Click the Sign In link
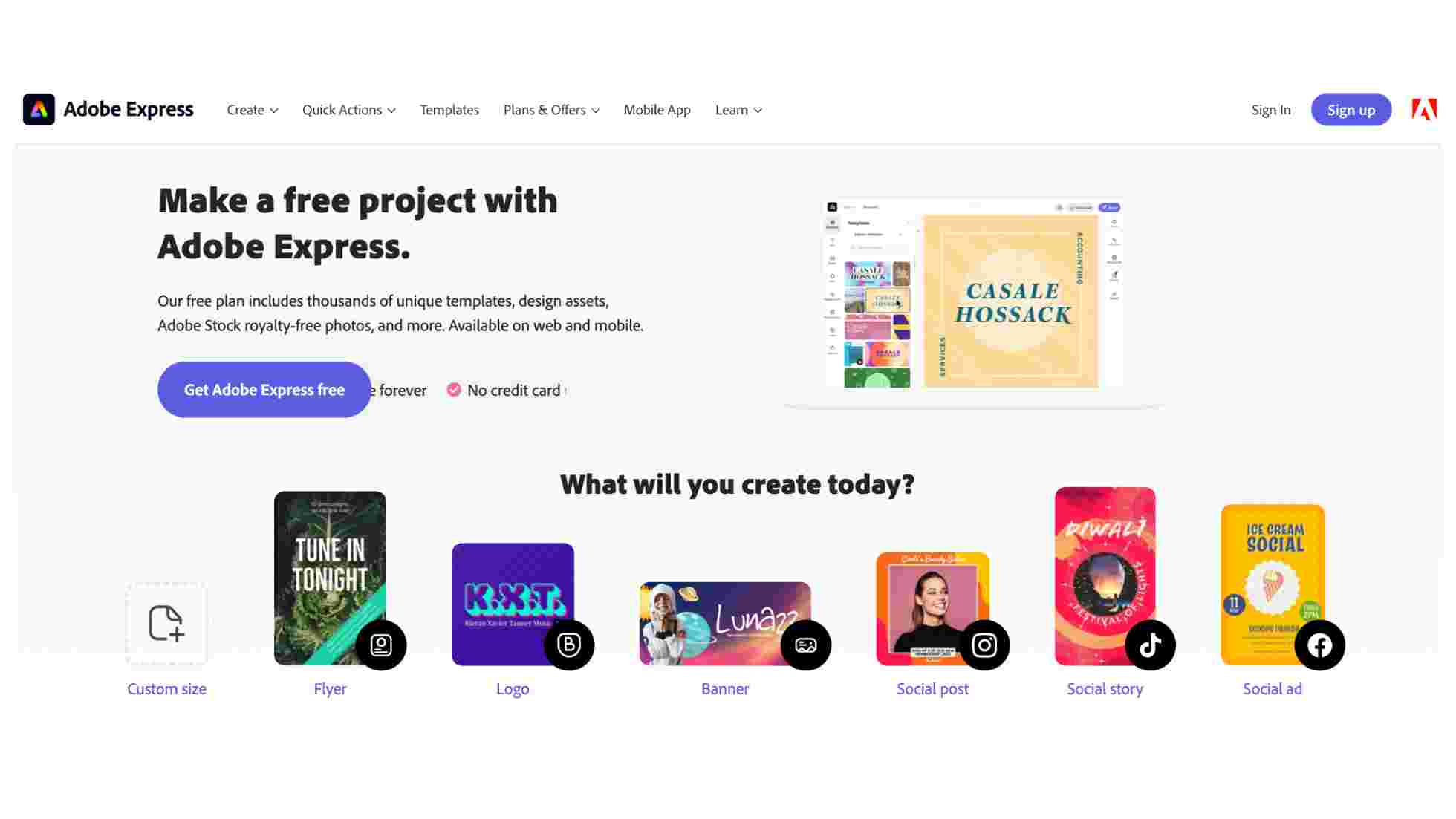This screenshot has height=819, width=1456. tap(1271, 109)
